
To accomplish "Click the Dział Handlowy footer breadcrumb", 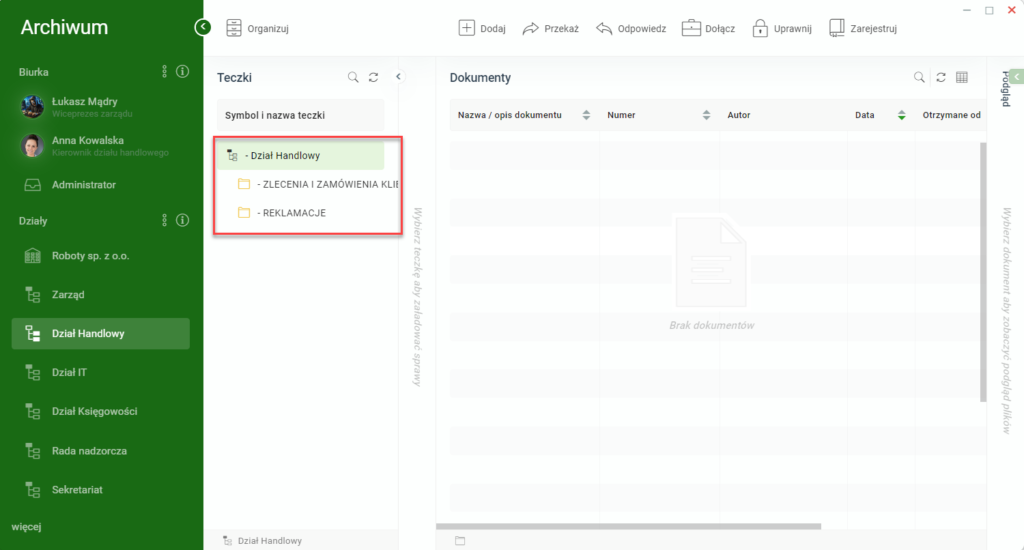I will tap(263, 541).
